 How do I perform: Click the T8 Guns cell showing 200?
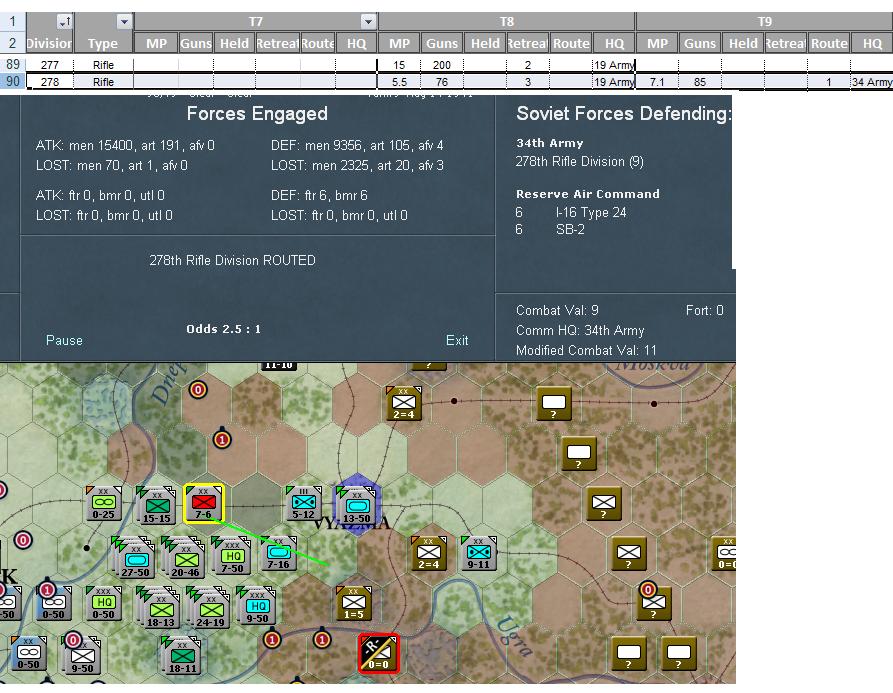point(441,65)
